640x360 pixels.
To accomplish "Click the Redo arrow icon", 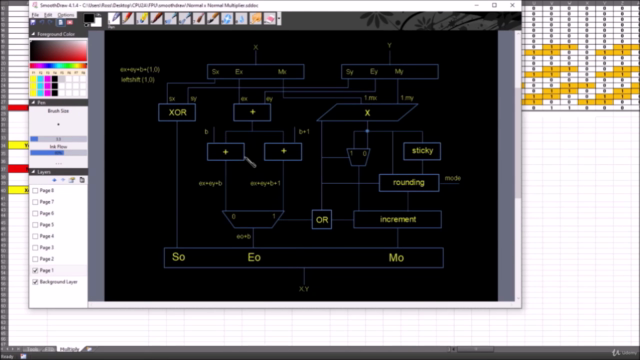I will [x=50, y=23].
